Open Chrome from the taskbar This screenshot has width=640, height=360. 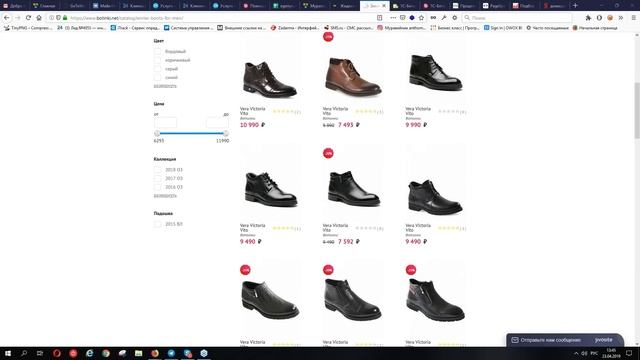pos(106,353)
